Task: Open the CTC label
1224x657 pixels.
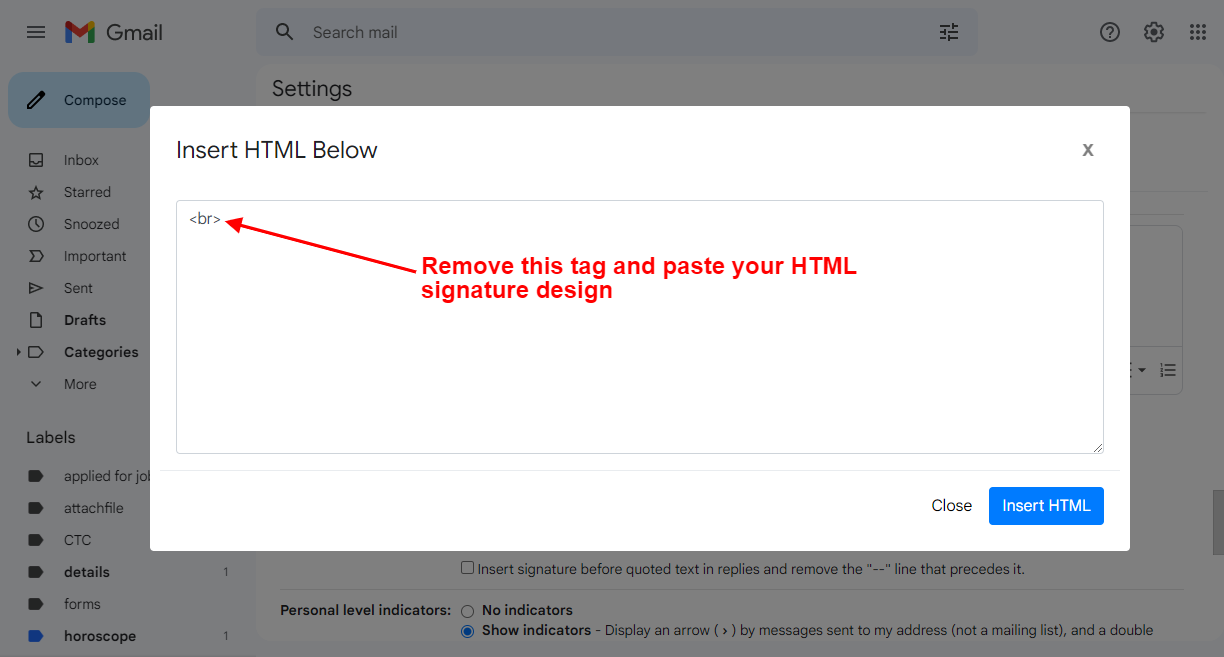Action: click(x=77, y=540)
